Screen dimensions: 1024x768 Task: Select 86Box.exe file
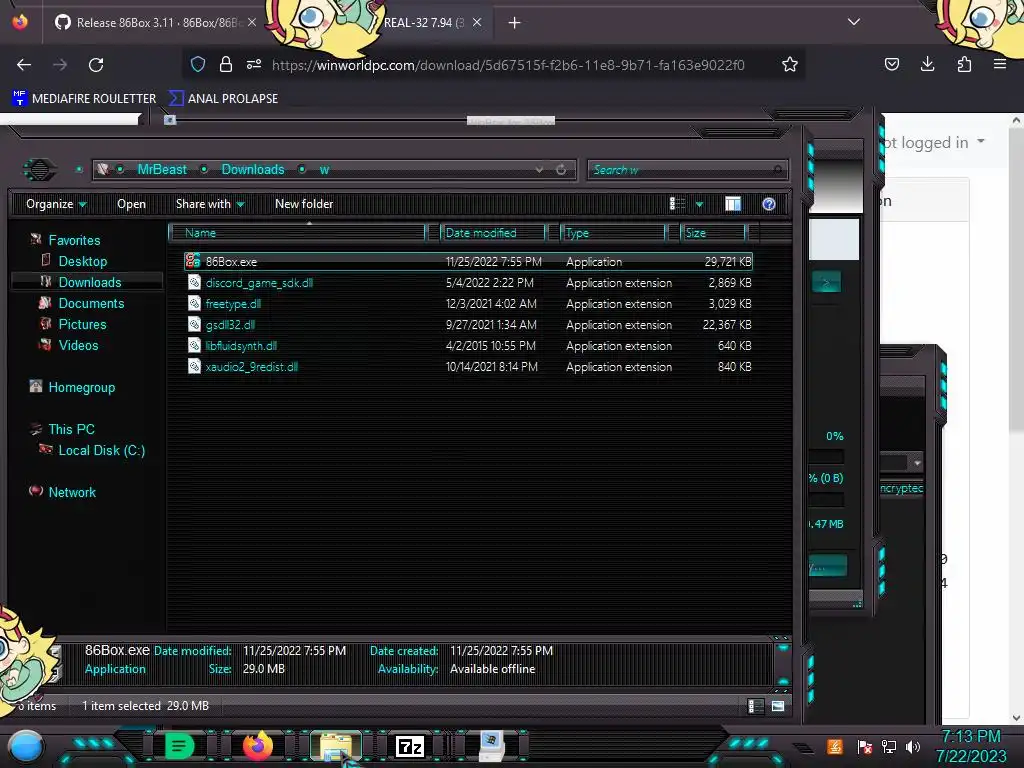(x=468, y=262)
